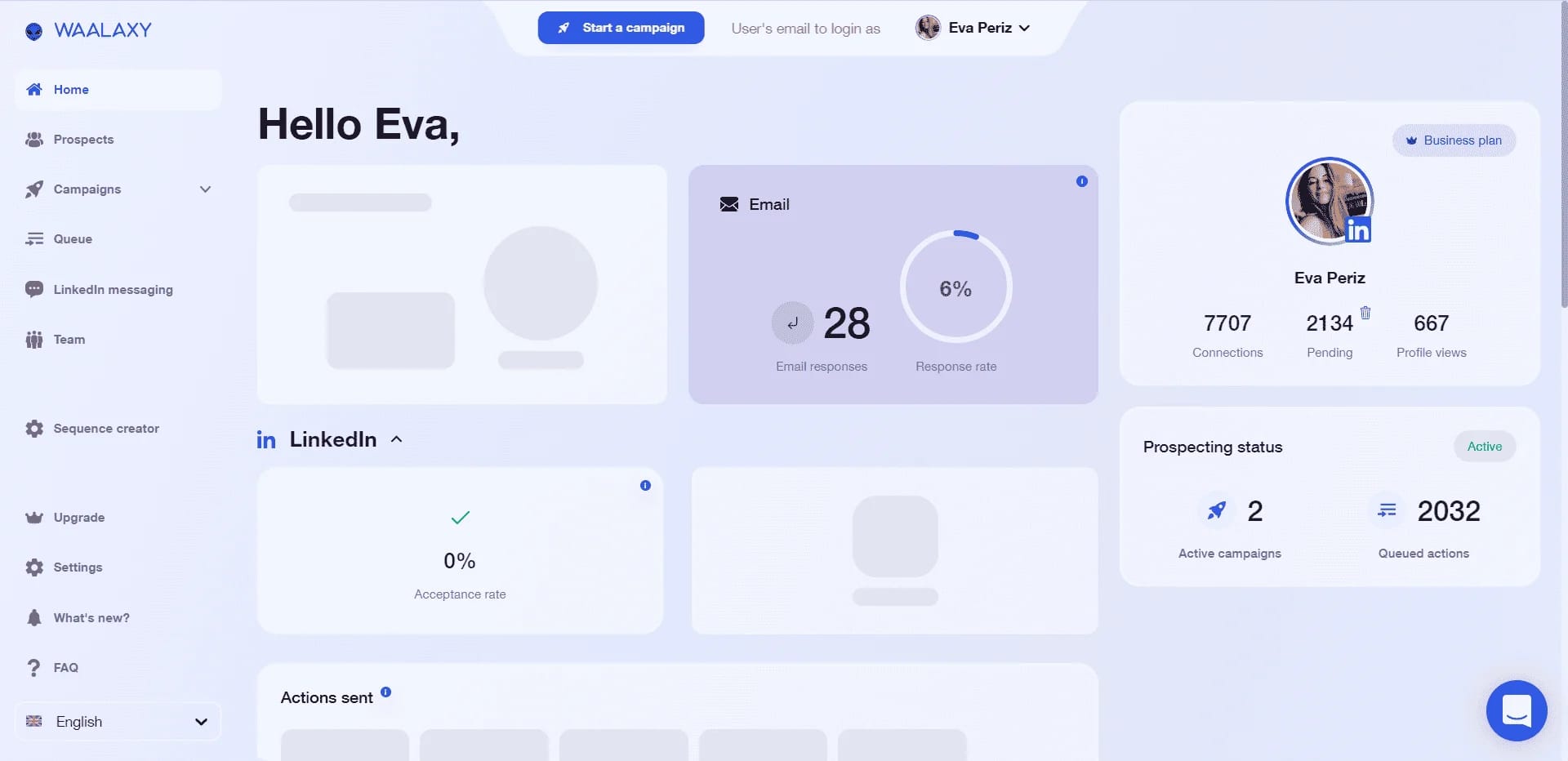
Task: Click the FAQ question mark icon
Action: tap(33, 668)
